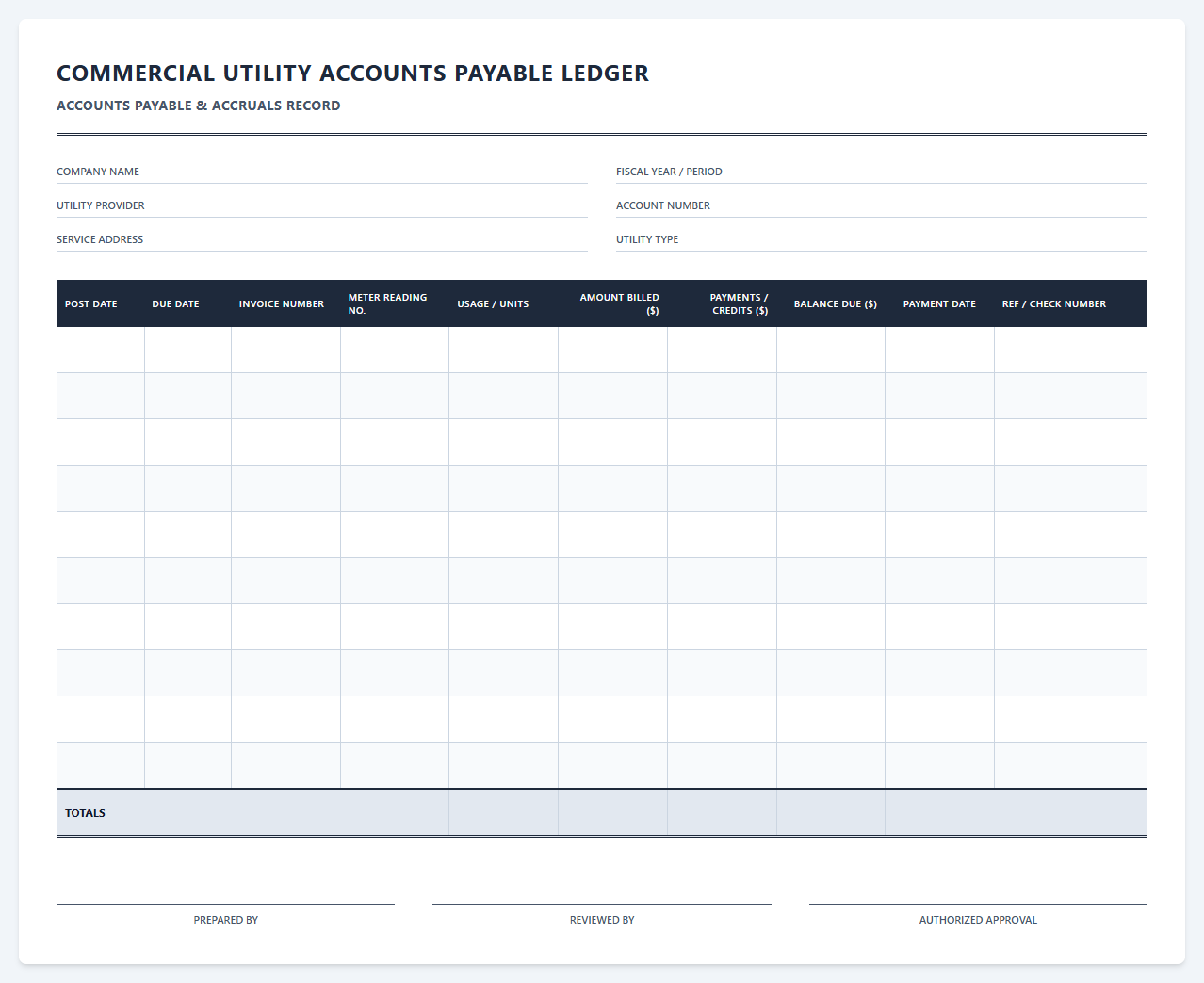
Task: Click the "Post Date" column header
Action: (101, 303)
